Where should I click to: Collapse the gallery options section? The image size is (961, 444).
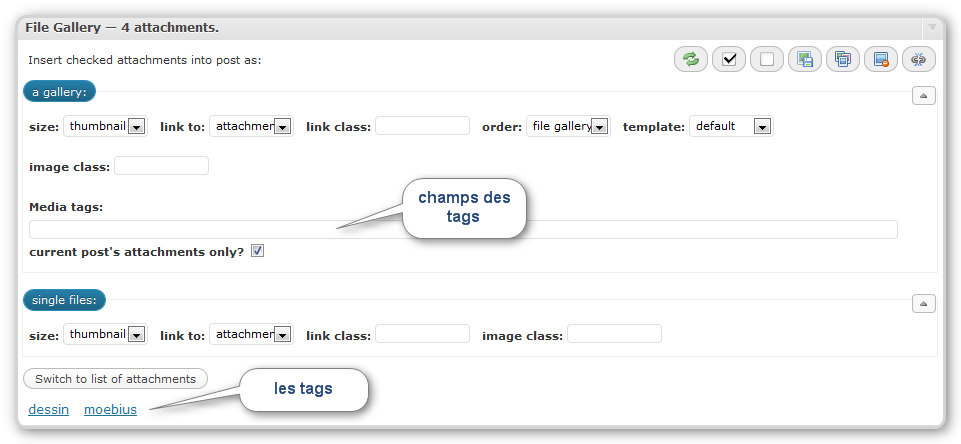[924, 96]
